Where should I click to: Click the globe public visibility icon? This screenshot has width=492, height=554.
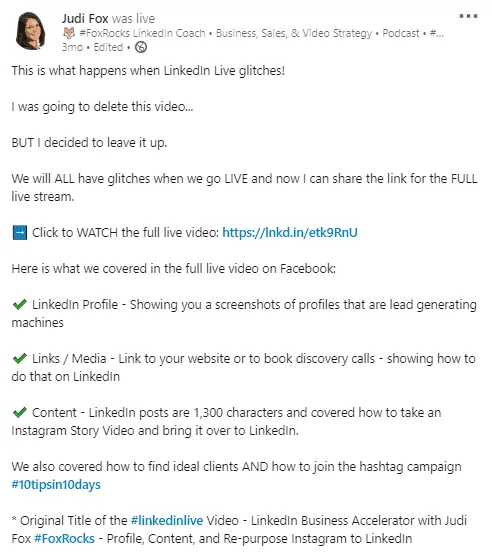point(141,47)
